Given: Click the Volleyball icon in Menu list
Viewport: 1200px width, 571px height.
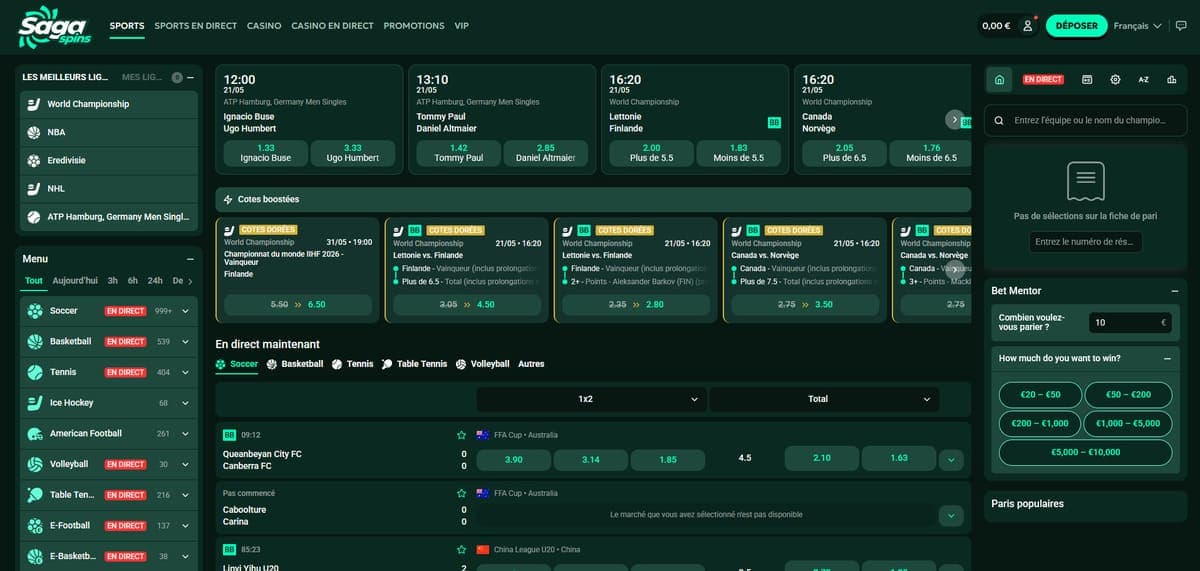Looking at the screenshot, I should [35, 464].
